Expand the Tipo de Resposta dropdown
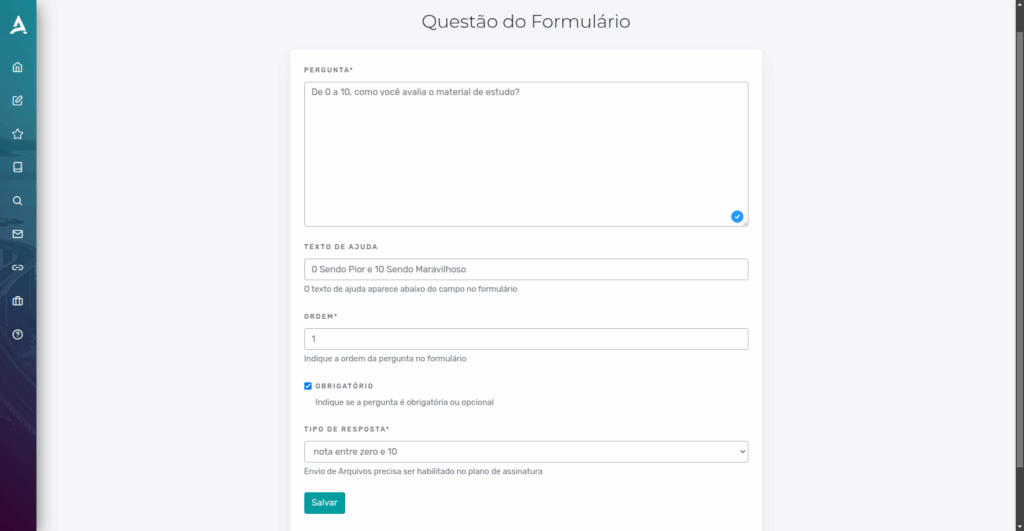This screenshot has width=1024, height=531. (526, 452)
